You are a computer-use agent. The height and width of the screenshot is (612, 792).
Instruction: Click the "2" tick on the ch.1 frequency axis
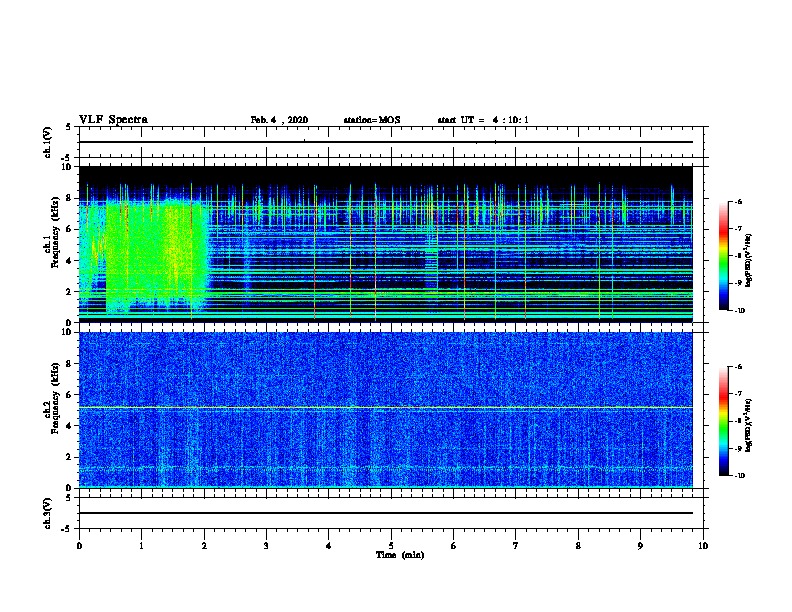[x=69, y=292]
